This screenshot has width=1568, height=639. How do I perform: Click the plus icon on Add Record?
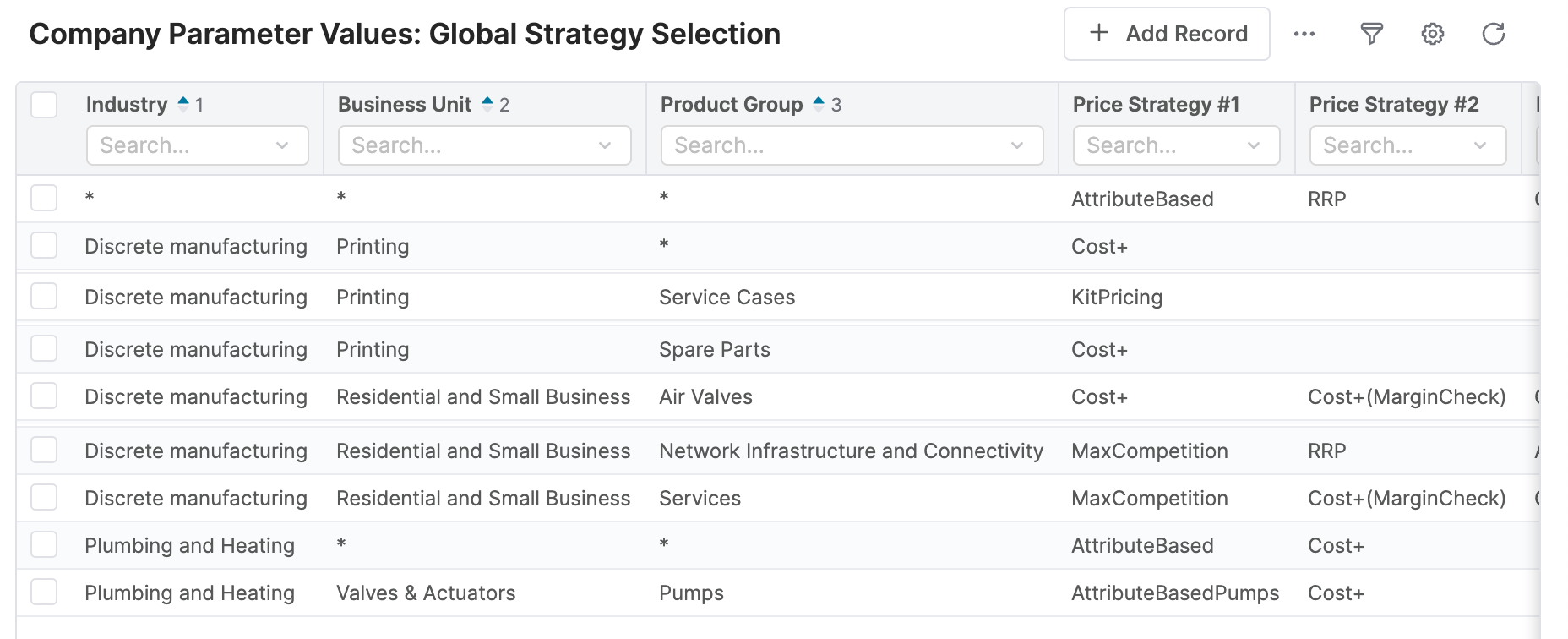tap(1098, 33)
